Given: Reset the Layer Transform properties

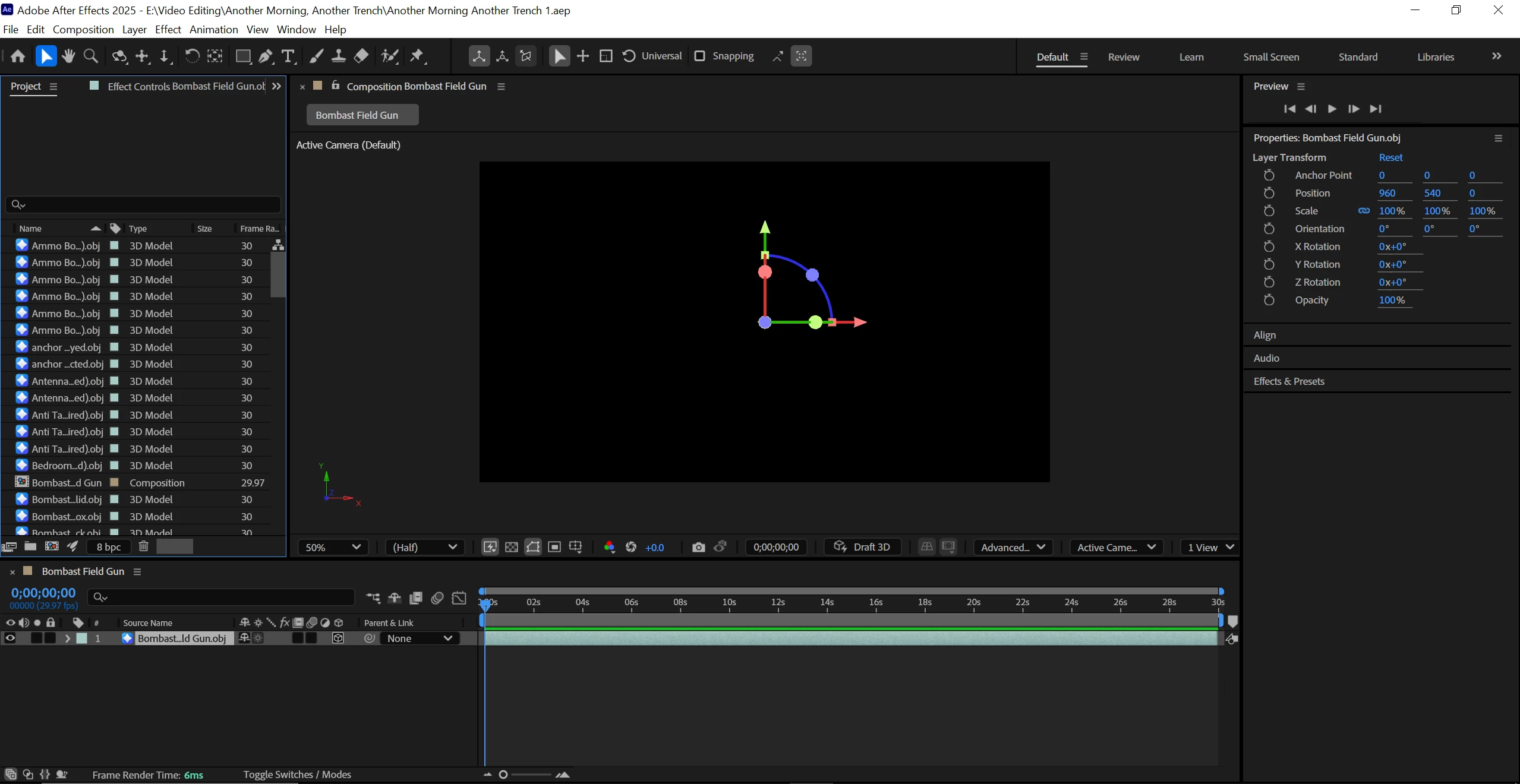Looking at the screenshot, I should [x=1390, y=157].
